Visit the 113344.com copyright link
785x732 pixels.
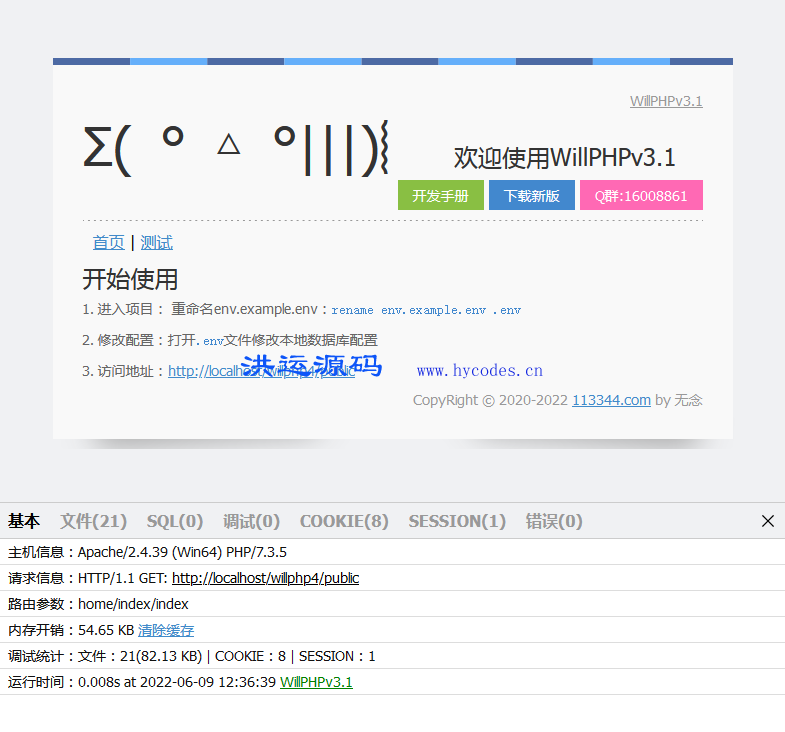(x=611, y=401)
